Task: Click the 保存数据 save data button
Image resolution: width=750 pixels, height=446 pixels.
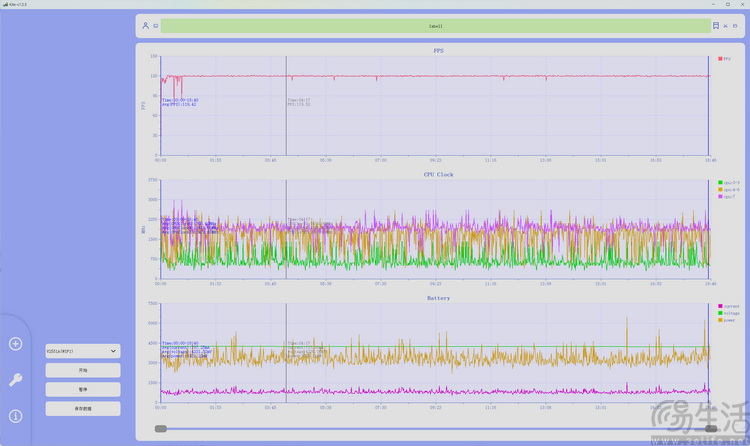Action: click(x=83, y=408)
